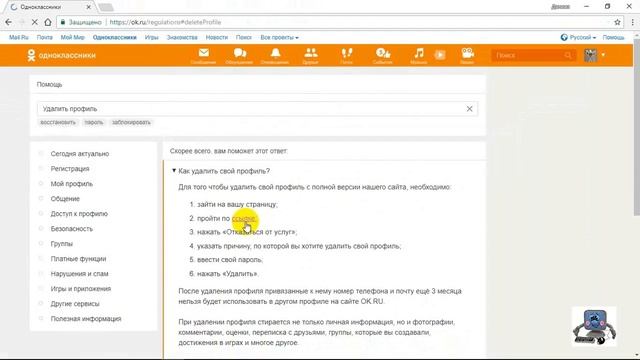The width and height of the screenshot is (640, 360).
Task: Open Chrome three-dot menu
Action: tap(633, 22)
